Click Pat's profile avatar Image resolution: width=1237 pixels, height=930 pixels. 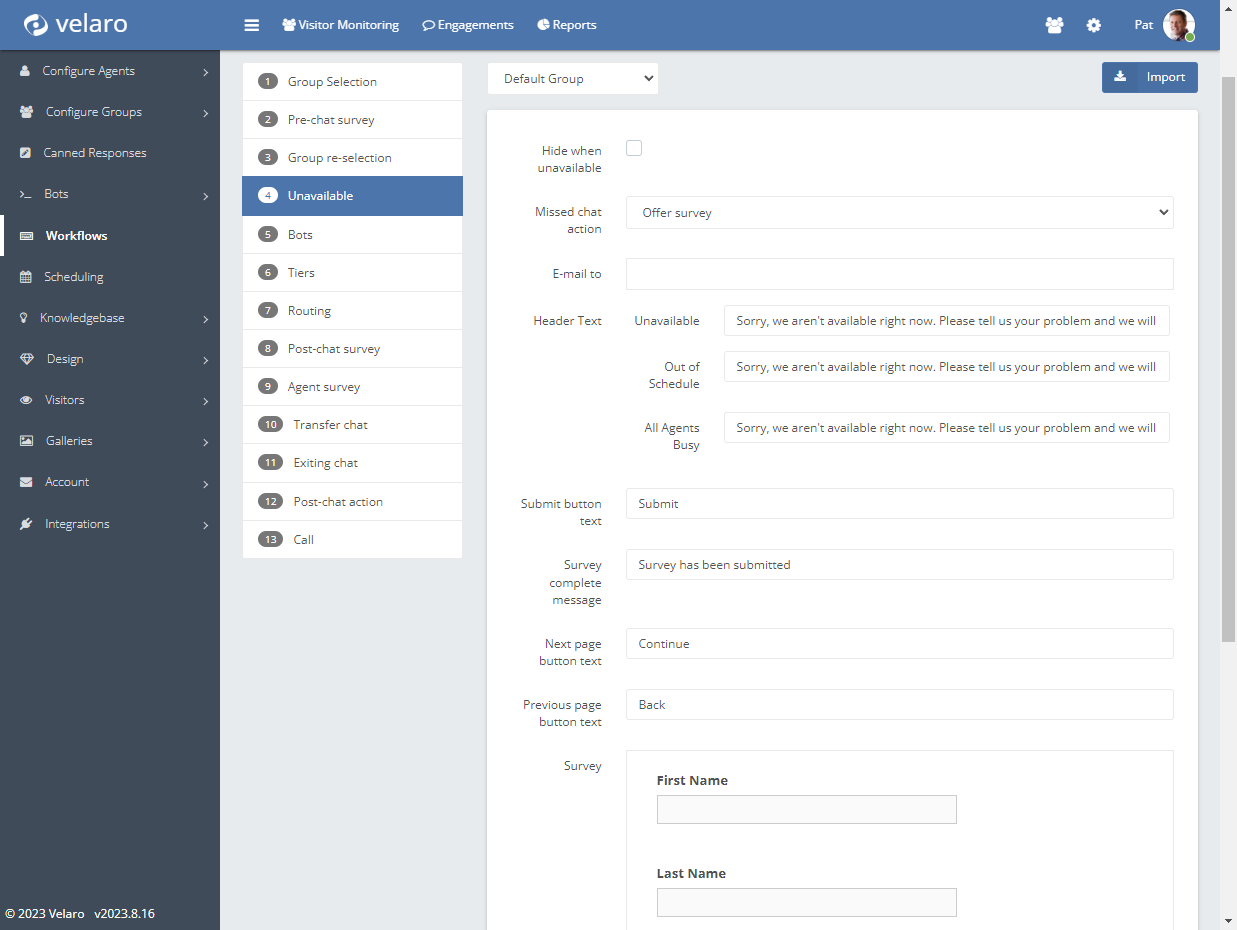point(1179,25)
